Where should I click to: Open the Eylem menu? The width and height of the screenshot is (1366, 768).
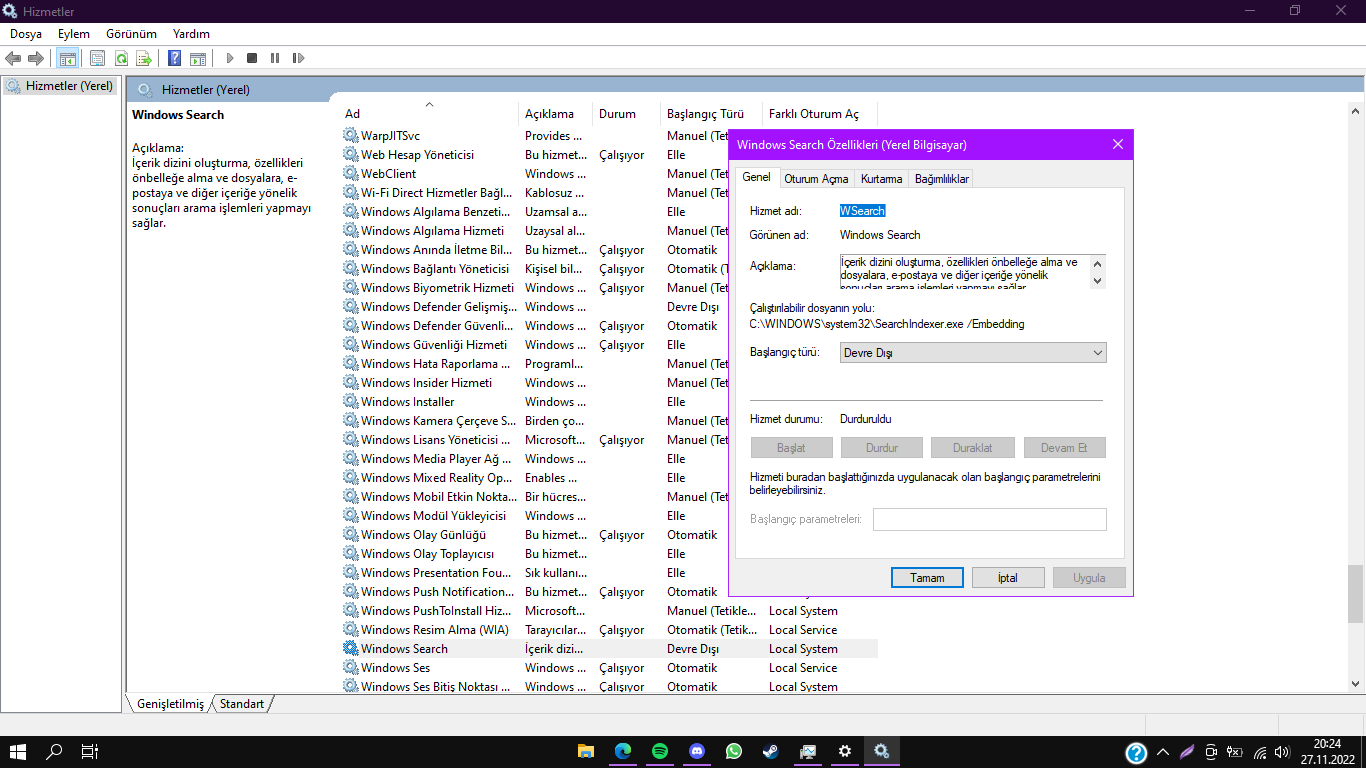[x=74, y=34]
